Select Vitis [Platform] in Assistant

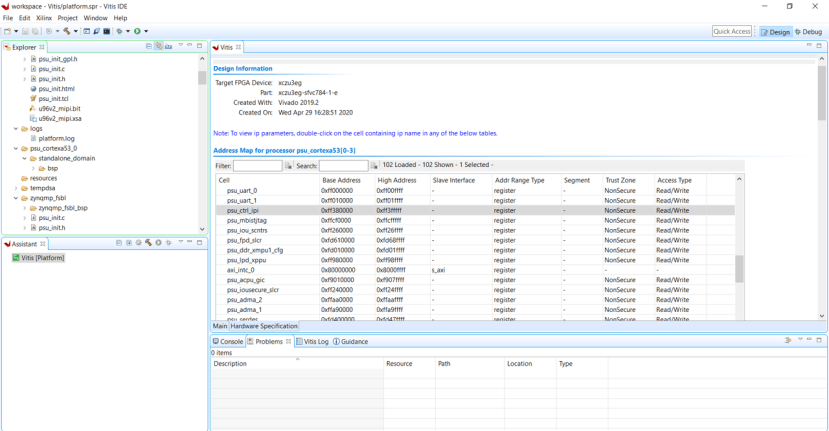(x=38, y=258)
